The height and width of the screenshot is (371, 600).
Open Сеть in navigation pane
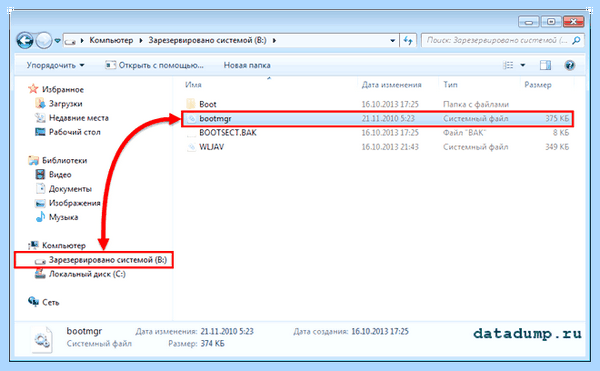point(51,302)
